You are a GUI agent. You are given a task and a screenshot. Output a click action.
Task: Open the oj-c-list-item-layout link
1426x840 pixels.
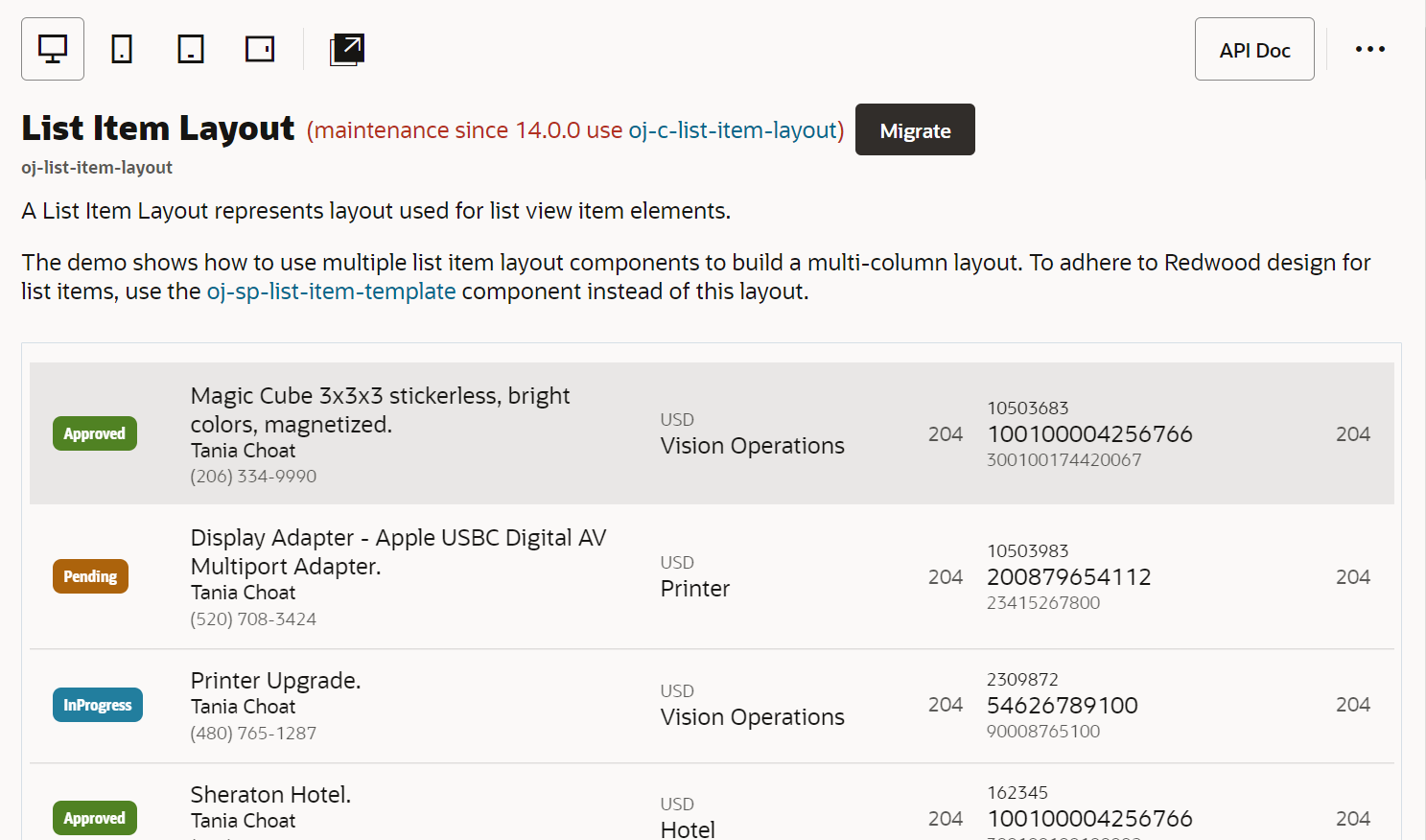click(734, 129)
